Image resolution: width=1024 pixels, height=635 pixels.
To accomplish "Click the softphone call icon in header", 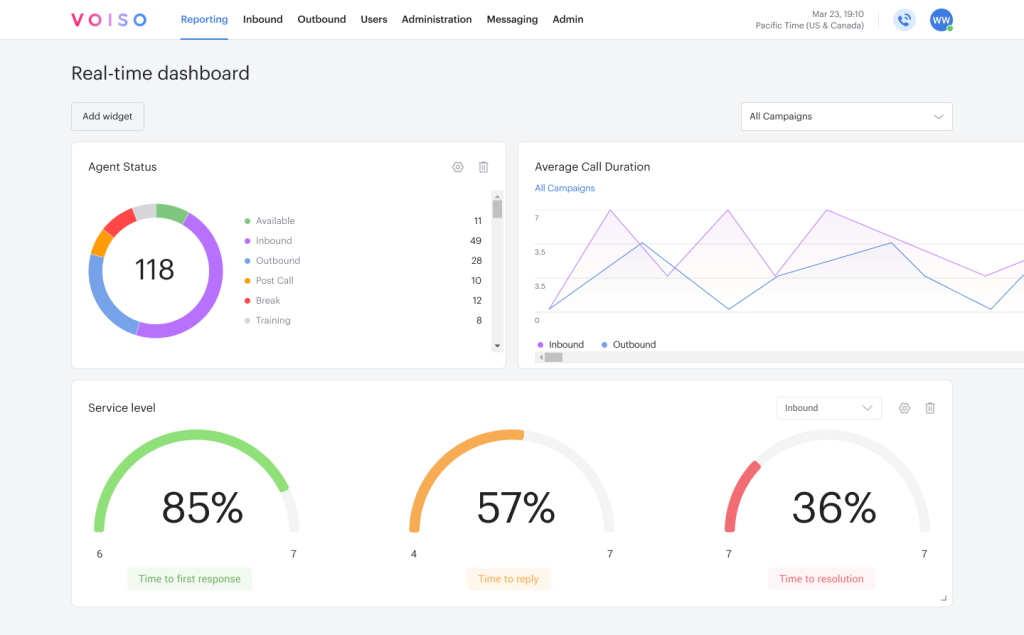I will click(x=904, y=20).
